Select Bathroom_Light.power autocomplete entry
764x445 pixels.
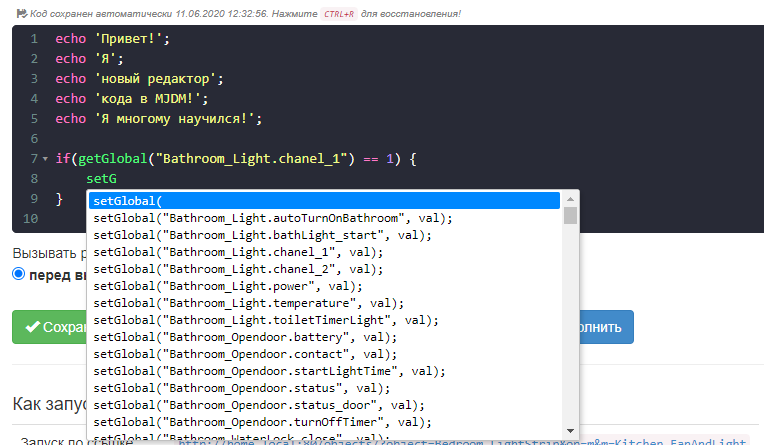(x=324, y=286)
